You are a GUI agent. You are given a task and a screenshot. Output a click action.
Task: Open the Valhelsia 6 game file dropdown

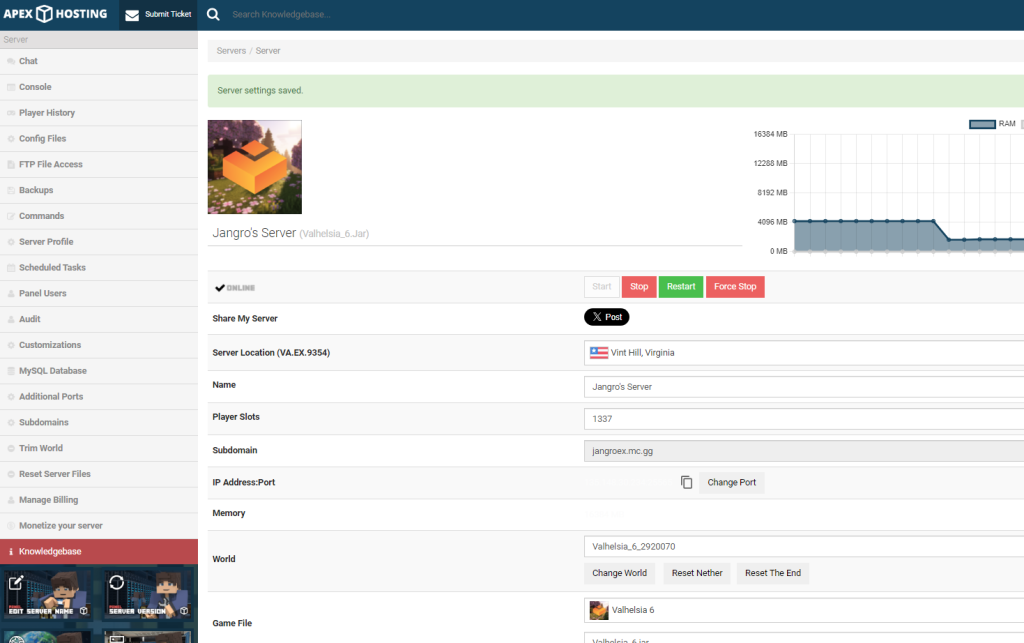coord(804,610)
